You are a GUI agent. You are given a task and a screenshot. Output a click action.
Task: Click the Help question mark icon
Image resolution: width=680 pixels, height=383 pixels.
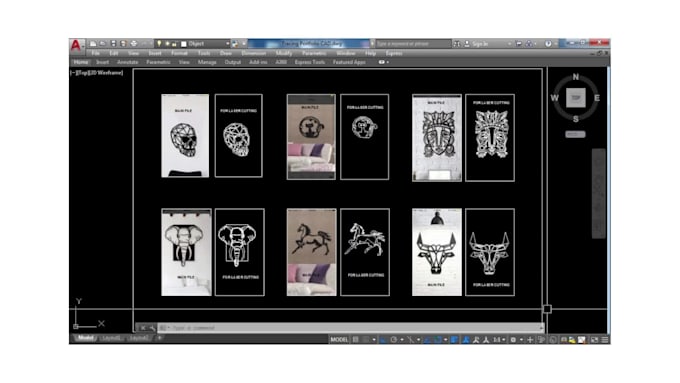(x=548, y=44)
